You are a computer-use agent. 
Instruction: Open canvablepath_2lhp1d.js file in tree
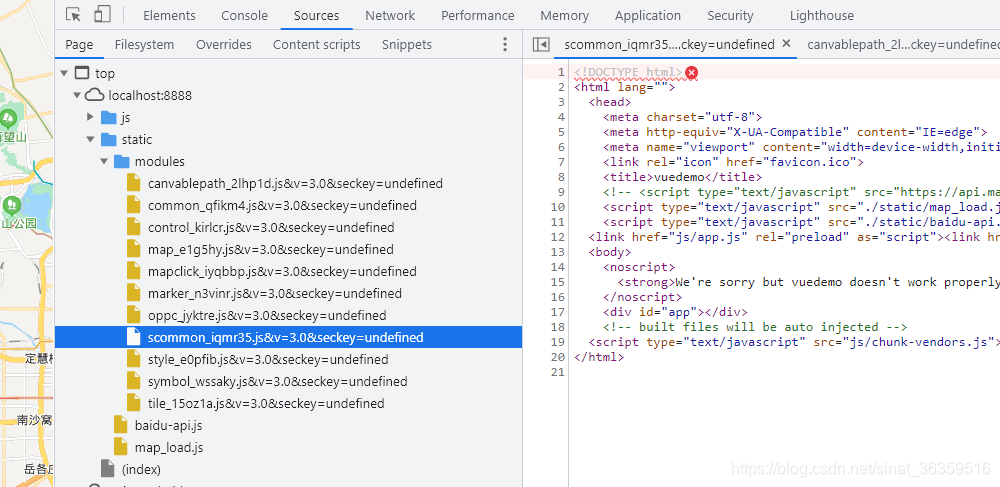click(x=295, y=184)
